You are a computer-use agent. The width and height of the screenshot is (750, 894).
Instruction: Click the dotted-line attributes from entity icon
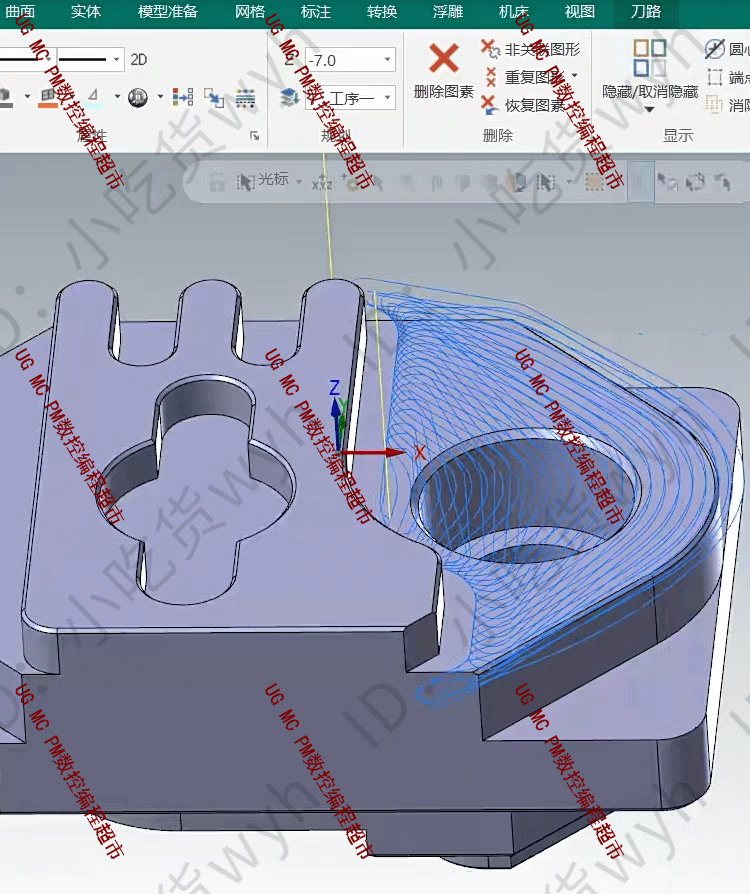(245, 97)
